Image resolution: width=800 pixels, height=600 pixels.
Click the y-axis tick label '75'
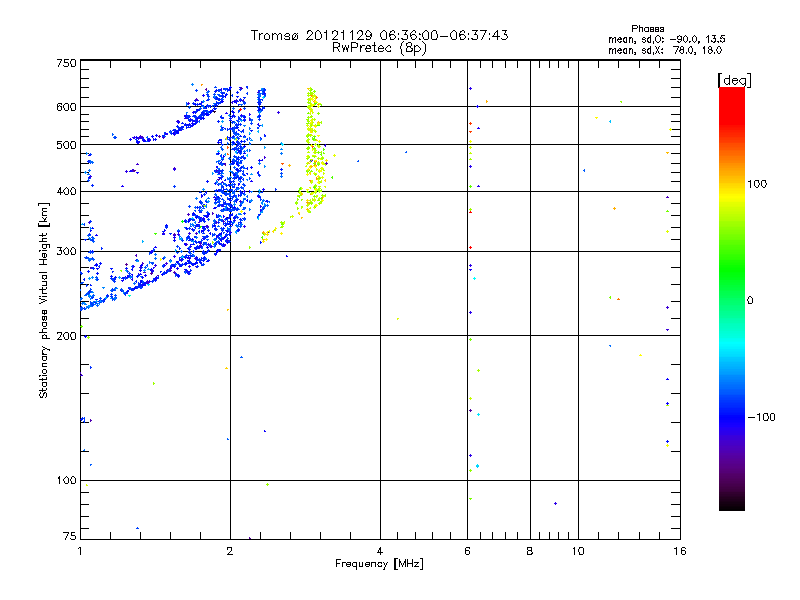pos(69,536)
